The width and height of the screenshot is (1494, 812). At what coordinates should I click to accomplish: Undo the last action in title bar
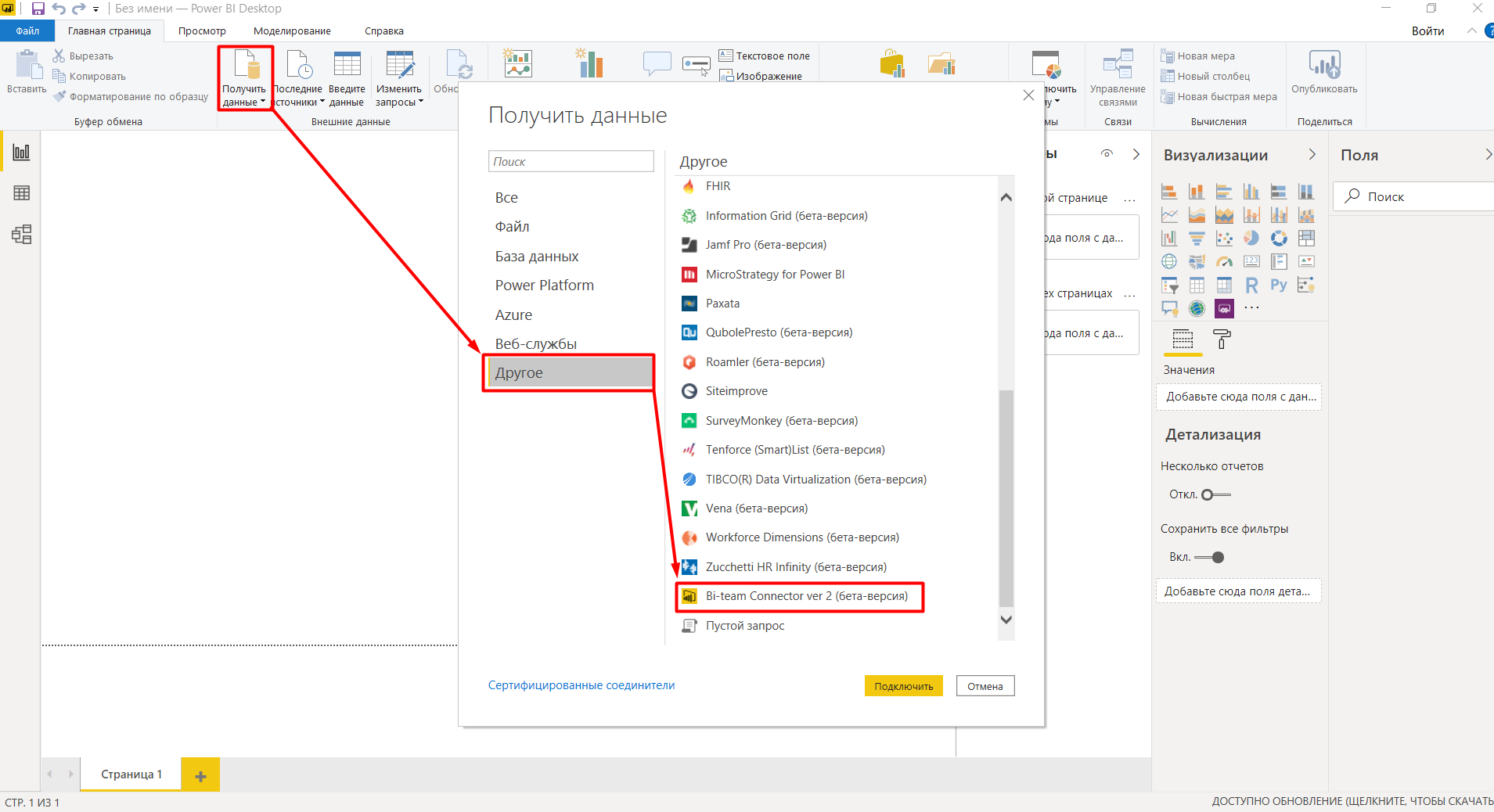coord(59,9)
